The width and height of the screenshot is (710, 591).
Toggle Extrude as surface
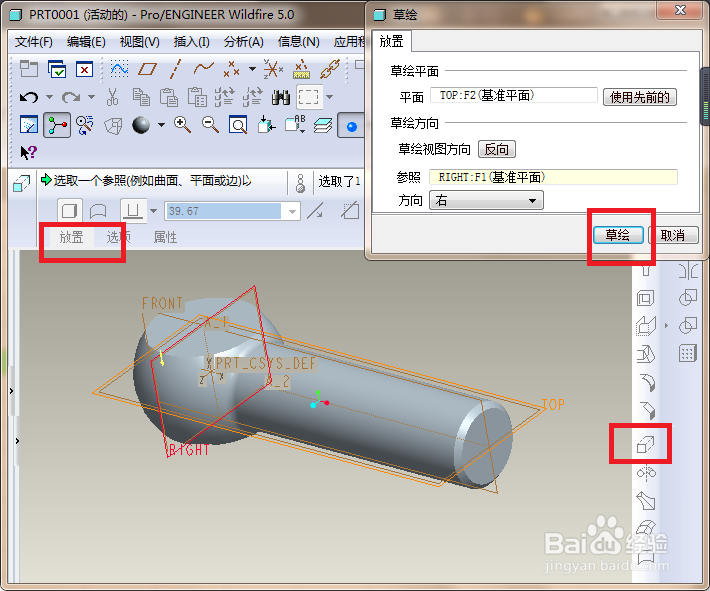pos(98,211)
